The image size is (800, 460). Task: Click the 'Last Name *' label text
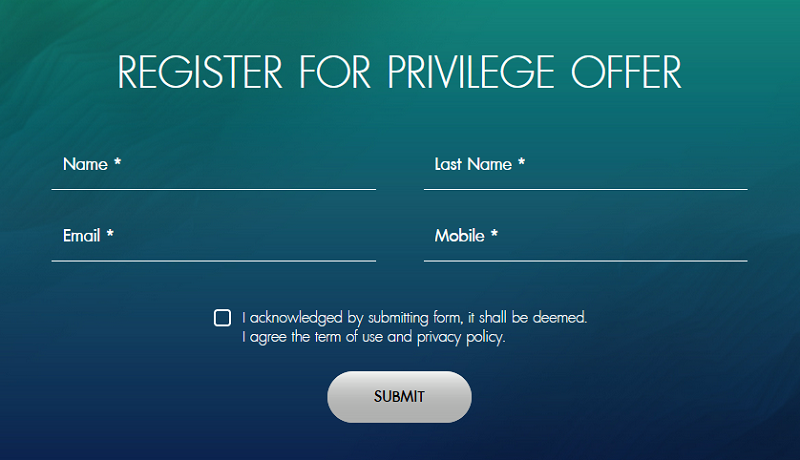480,164
